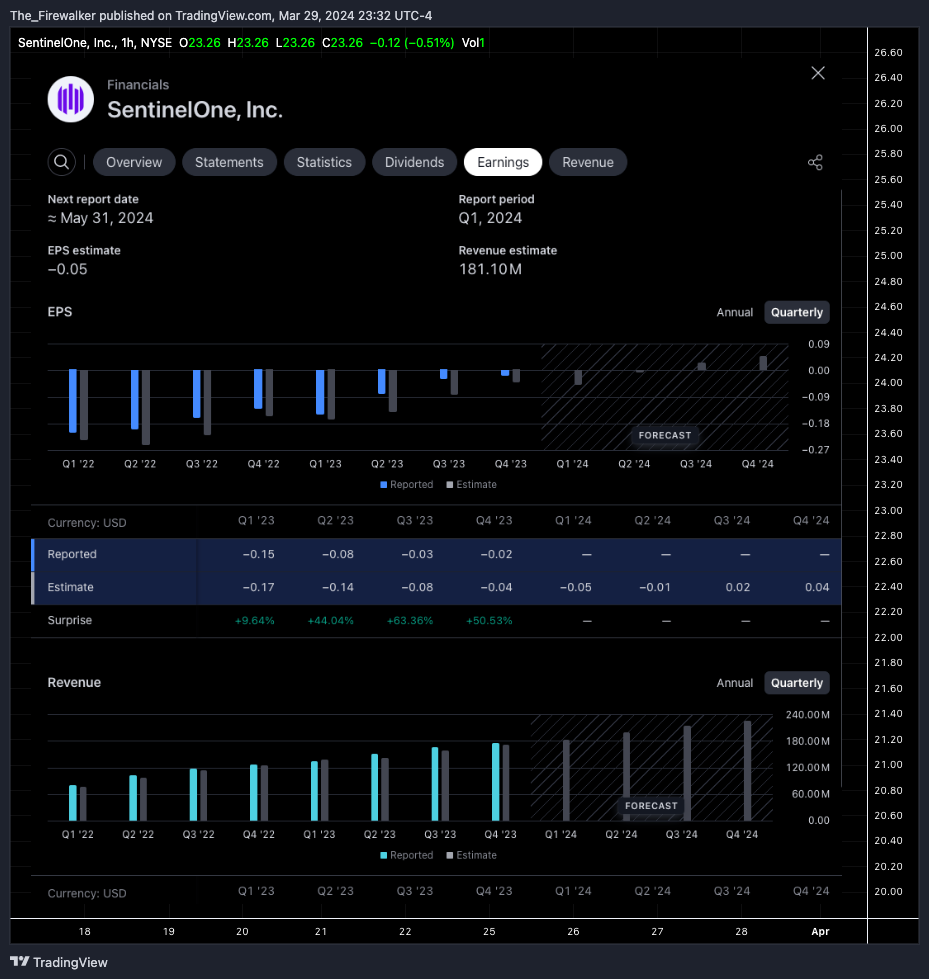Toggle Estimate legend in Revenue chart
Screen dimensions: 929x979
pos(471,855)
